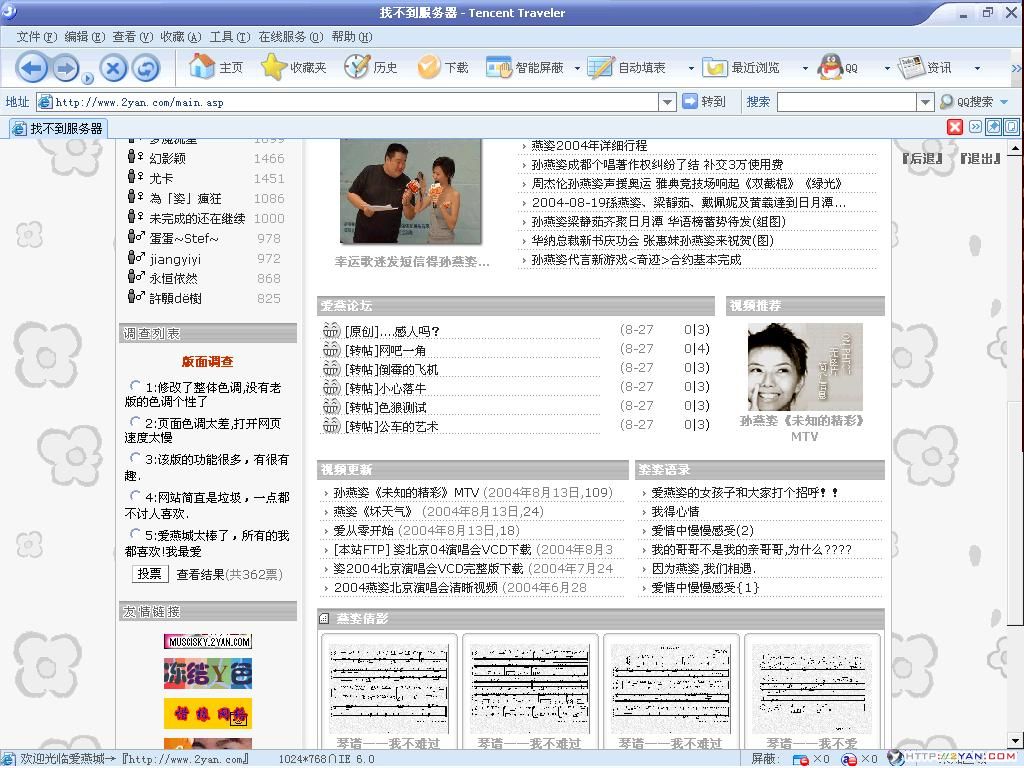Viewport: 1024px width, 768px height.
Task: Choose poll option 5 loving 燕城
Action: point(132,535)
